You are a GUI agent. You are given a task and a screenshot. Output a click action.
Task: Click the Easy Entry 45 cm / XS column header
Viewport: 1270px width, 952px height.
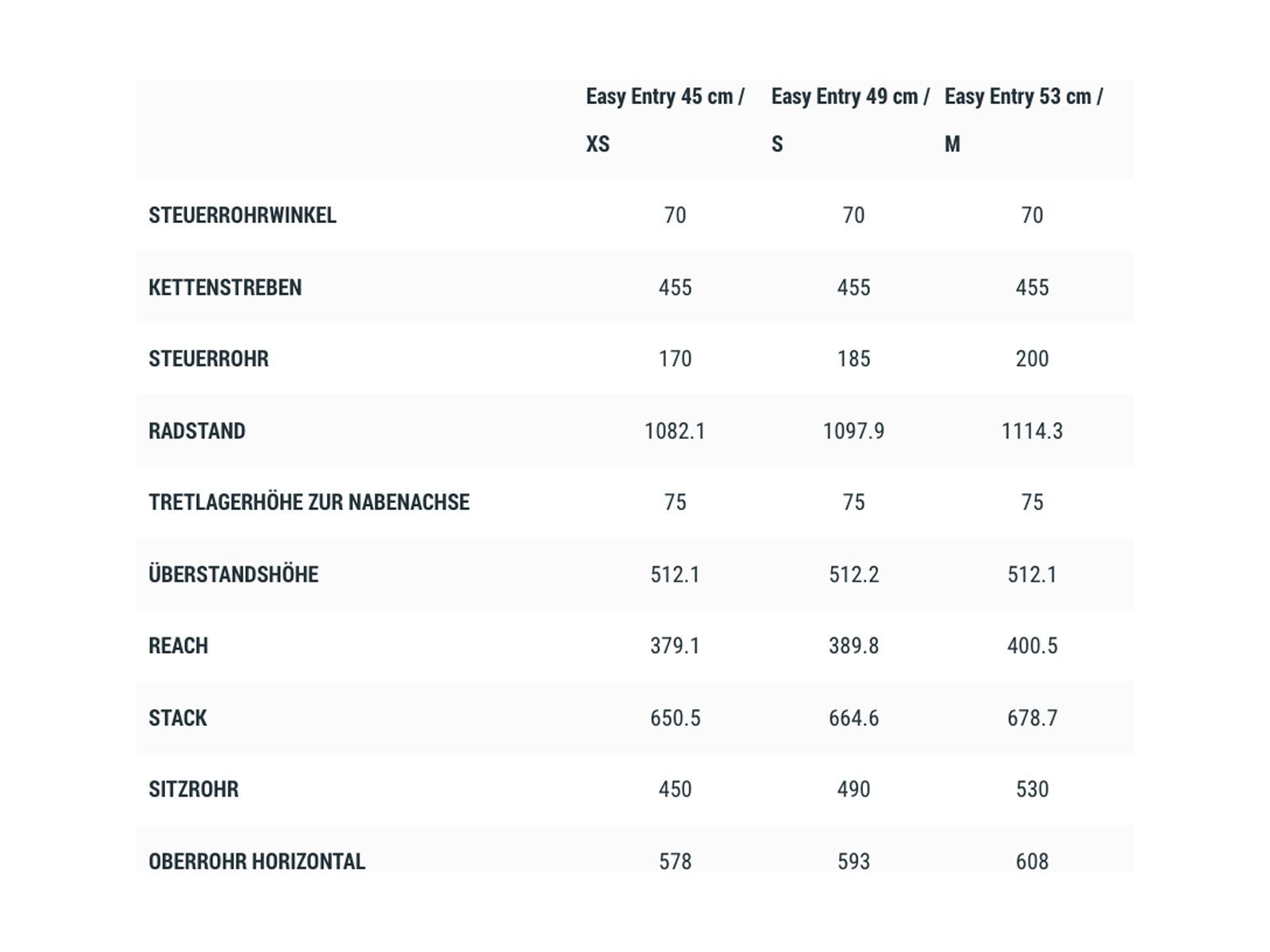(665, 120)
